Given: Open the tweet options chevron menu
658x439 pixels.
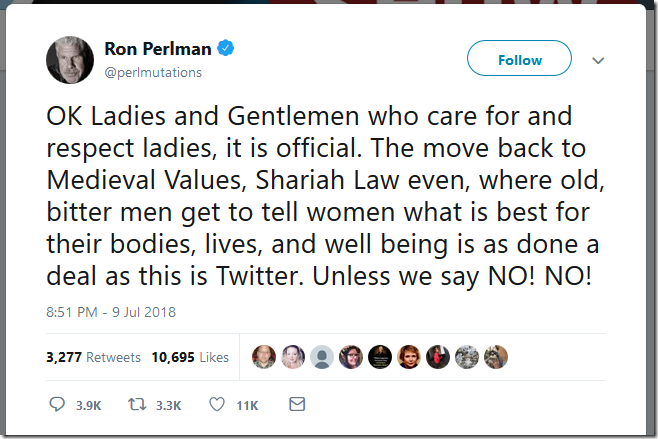Looking at the screenshot, I should click(598, 60).
